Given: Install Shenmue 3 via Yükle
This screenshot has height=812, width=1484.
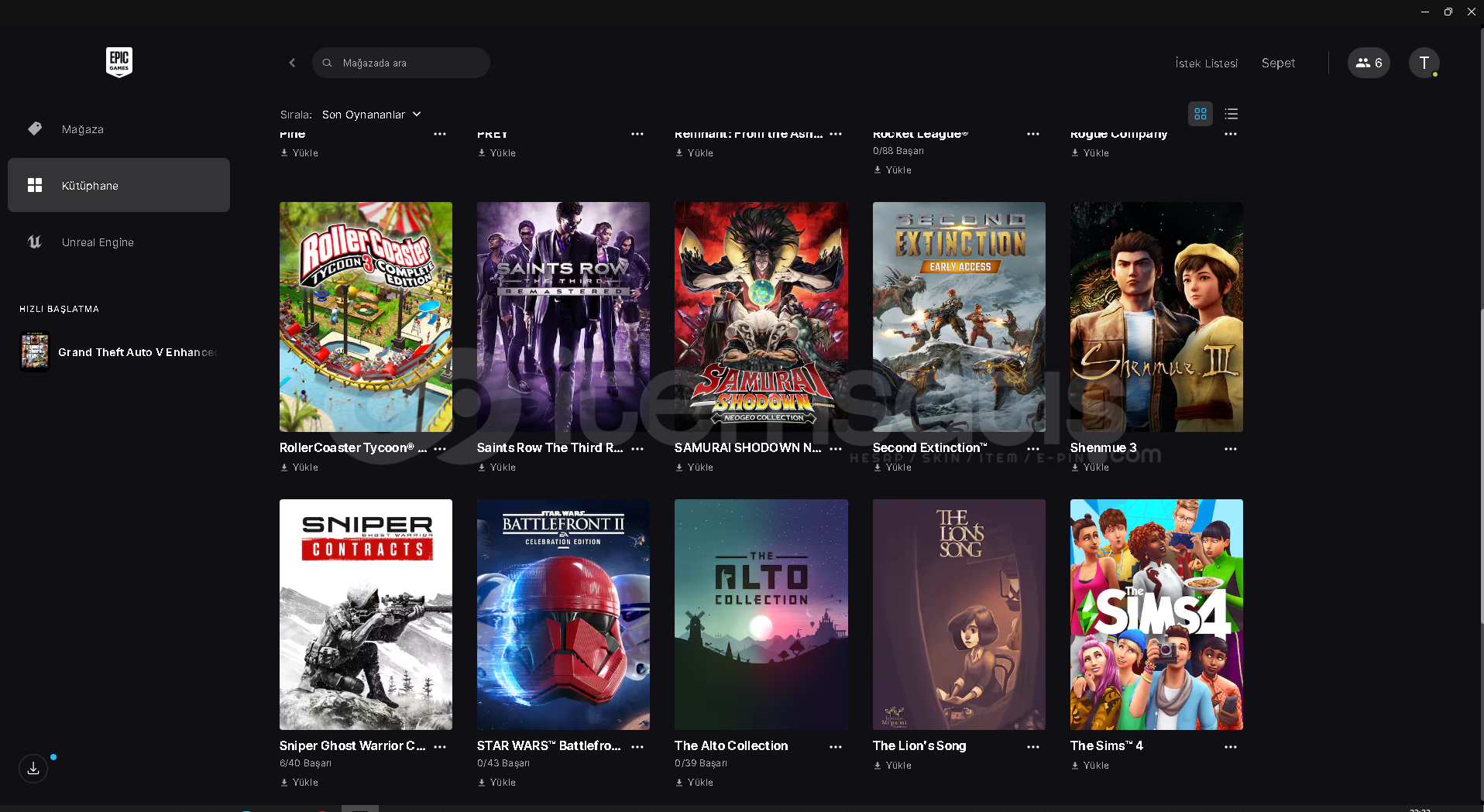Looking at the screenshot, I should (x=1091, y=468).
